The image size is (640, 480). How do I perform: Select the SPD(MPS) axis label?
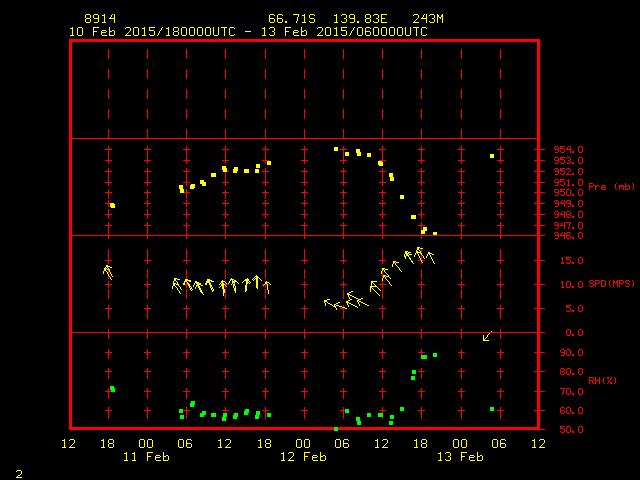pos(611,284)
